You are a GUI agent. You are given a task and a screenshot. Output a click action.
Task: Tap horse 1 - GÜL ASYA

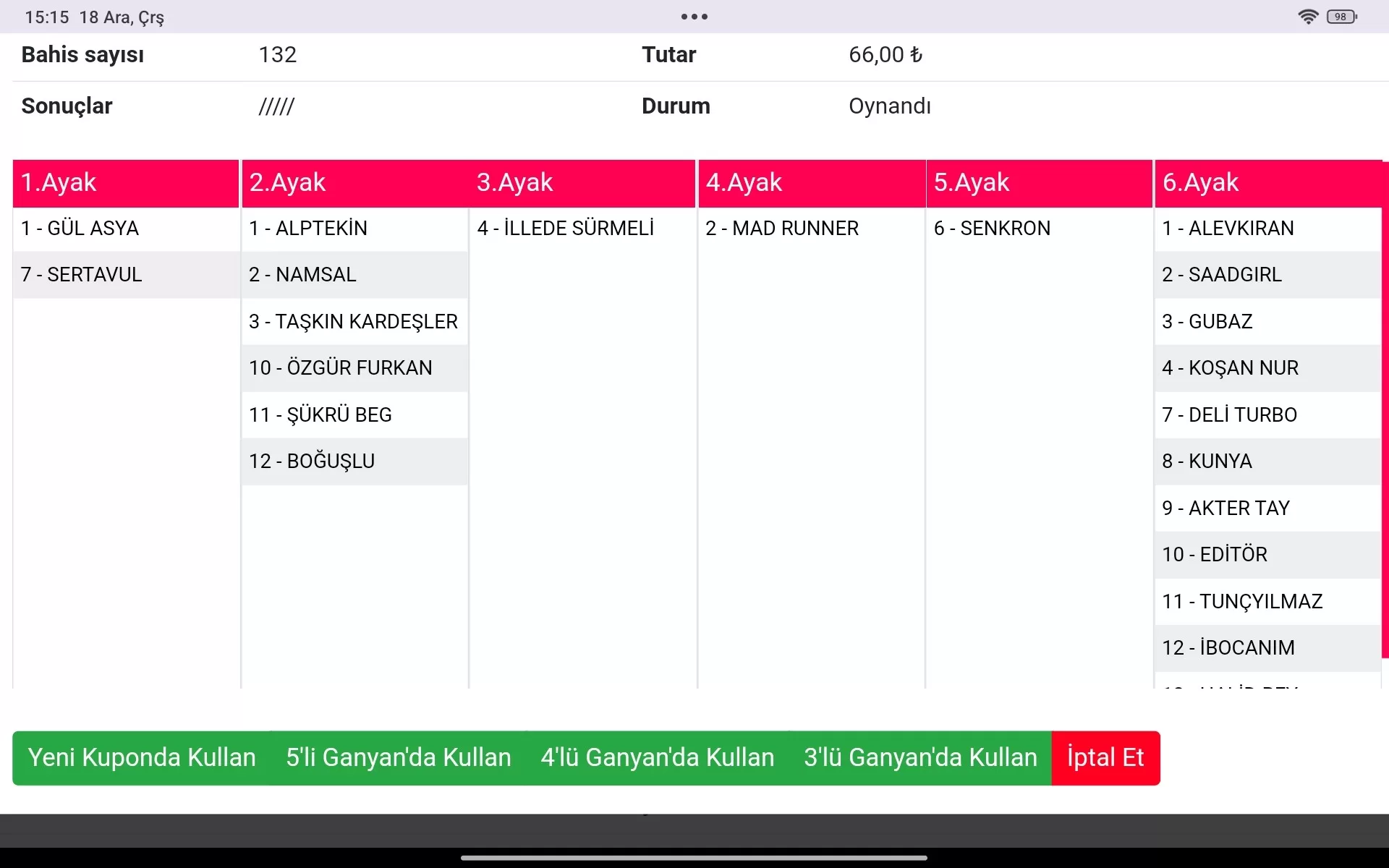pyautogui.click(x=126, y=229)
